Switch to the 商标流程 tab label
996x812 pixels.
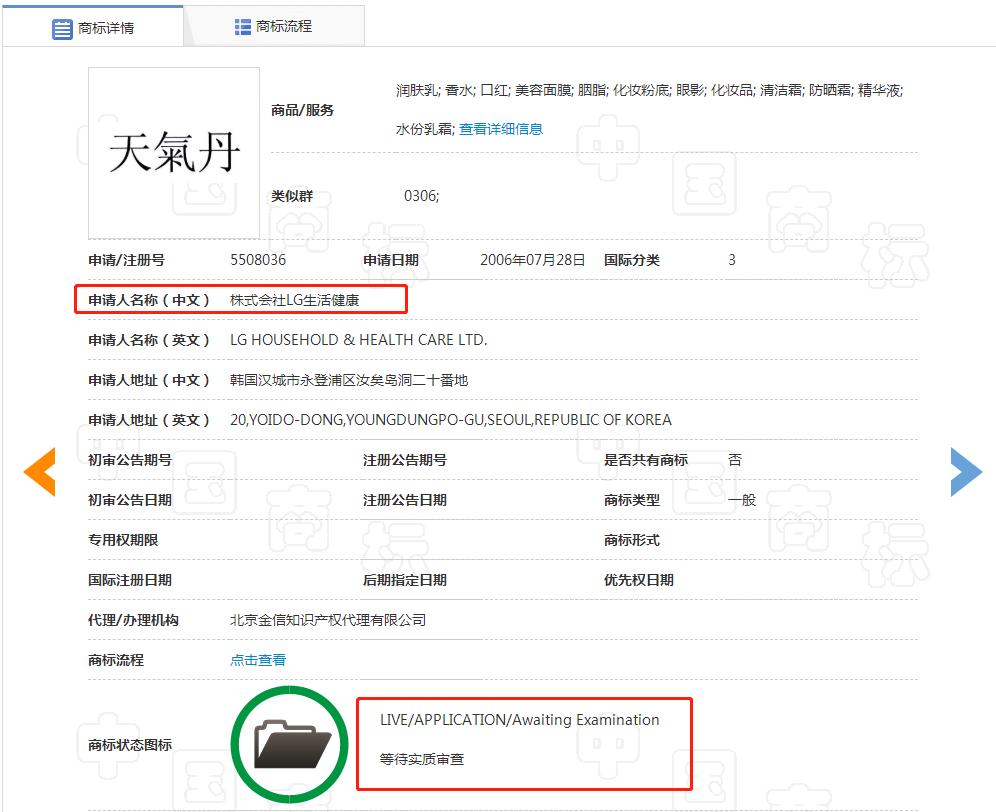coord(284,27)
